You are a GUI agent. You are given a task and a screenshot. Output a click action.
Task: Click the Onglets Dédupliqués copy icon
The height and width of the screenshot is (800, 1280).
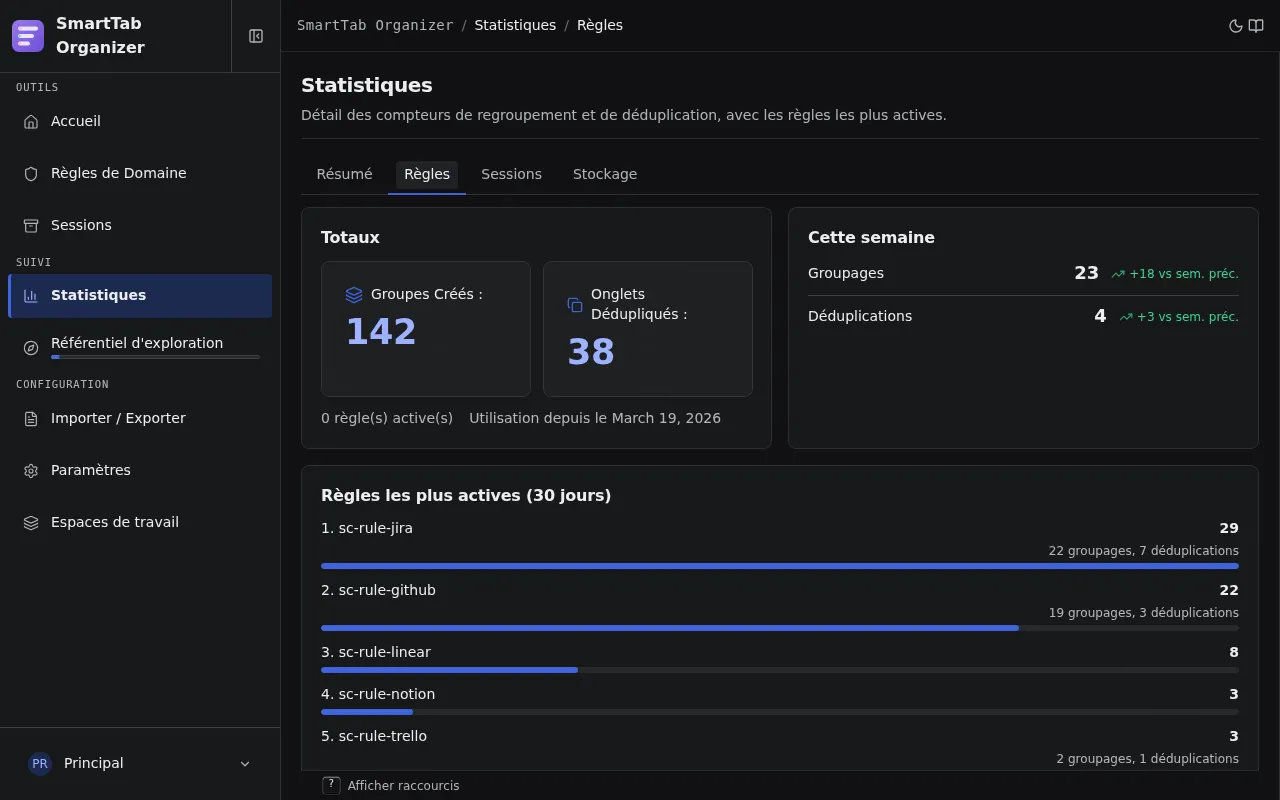[x=575, y=305]
